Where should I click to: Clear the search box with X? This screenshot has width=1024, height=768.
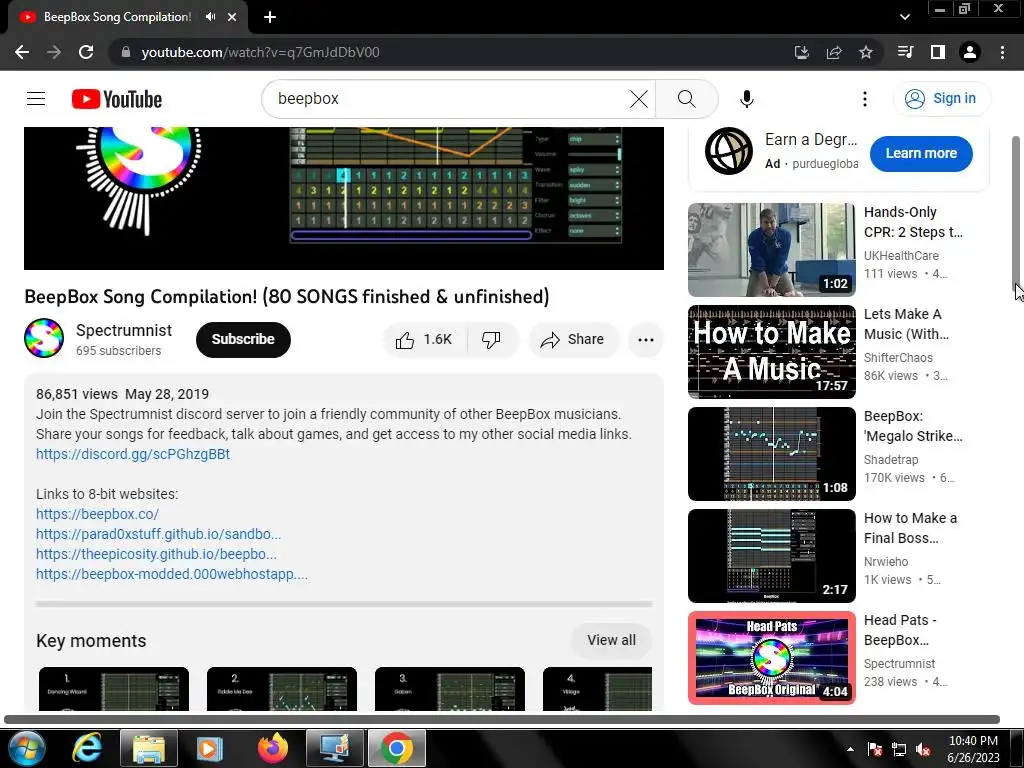pos(639,99)
